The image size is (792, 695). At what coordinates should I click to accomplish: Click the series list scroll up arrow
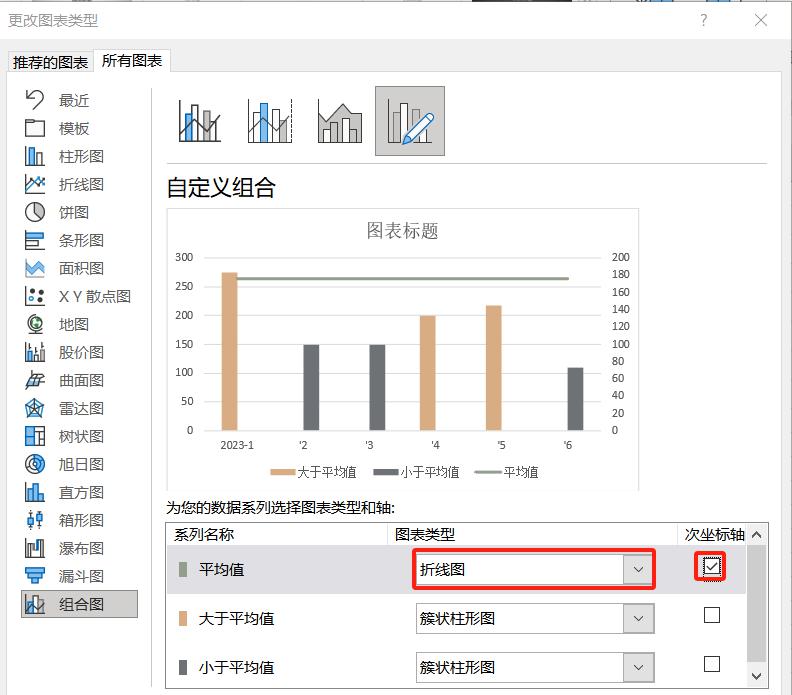click(x=756, y=534)
